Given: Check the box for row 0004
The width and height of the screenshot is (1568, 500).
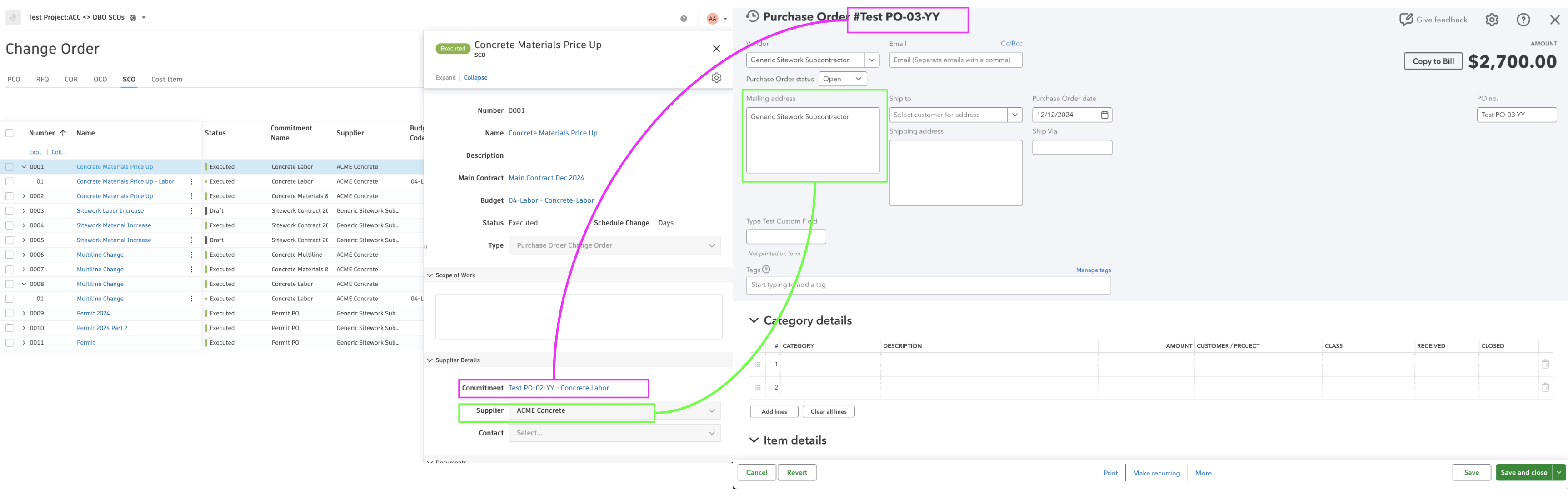Looking at the screenshot, I should point(9,225).
